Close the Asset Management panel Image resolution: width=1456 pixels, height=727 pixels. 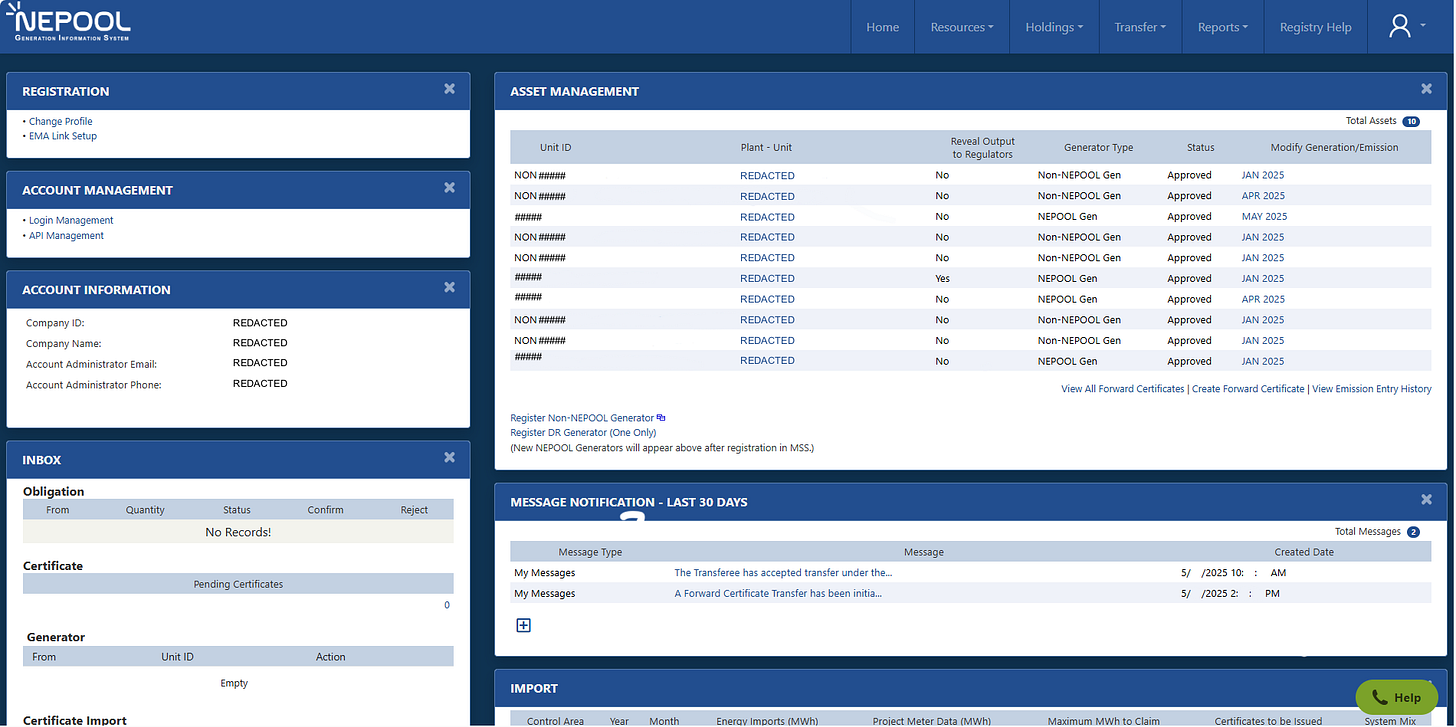coord(1427,89)
